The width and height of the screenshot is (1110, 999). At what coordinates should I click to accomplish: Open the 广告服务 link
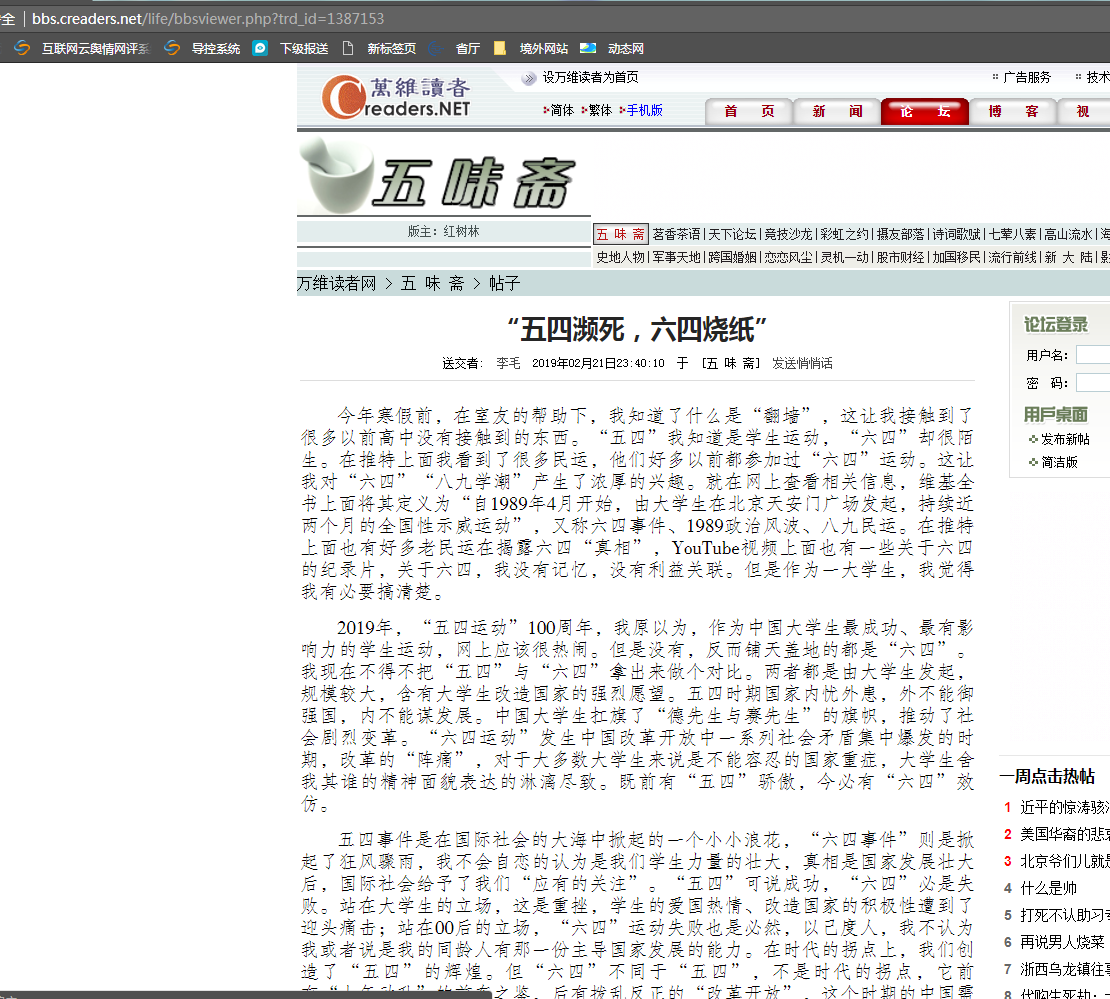click(x=1026, y=77)
